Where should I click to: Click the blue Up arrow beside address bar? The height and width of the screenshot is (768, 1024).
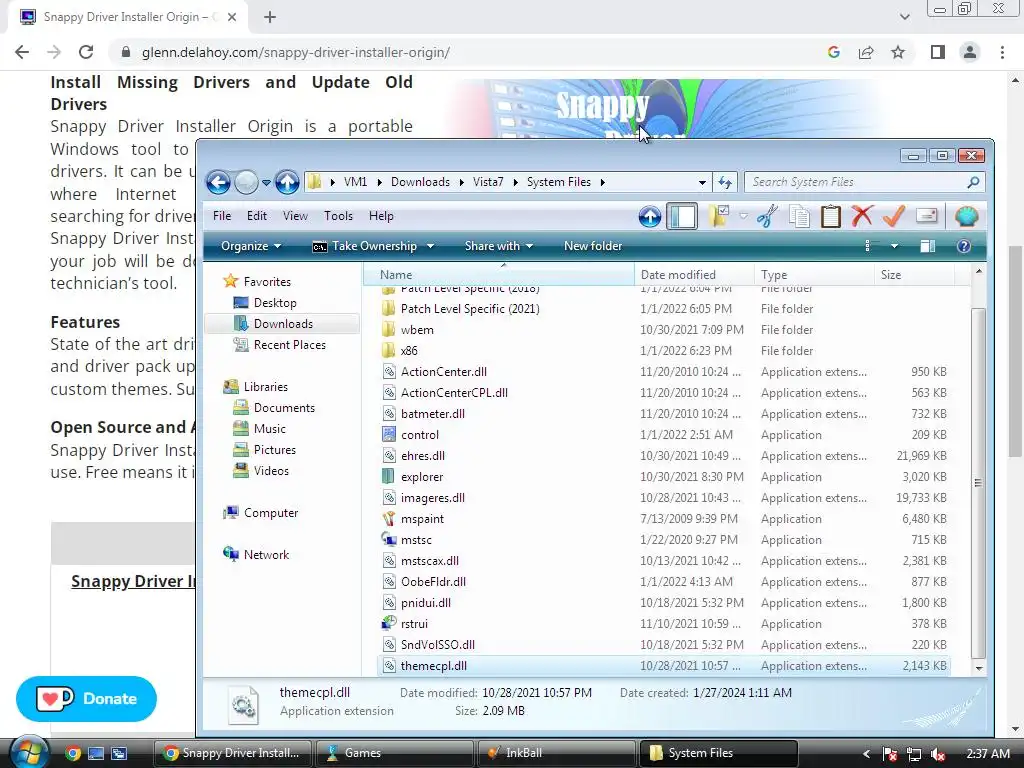(287, 182)
